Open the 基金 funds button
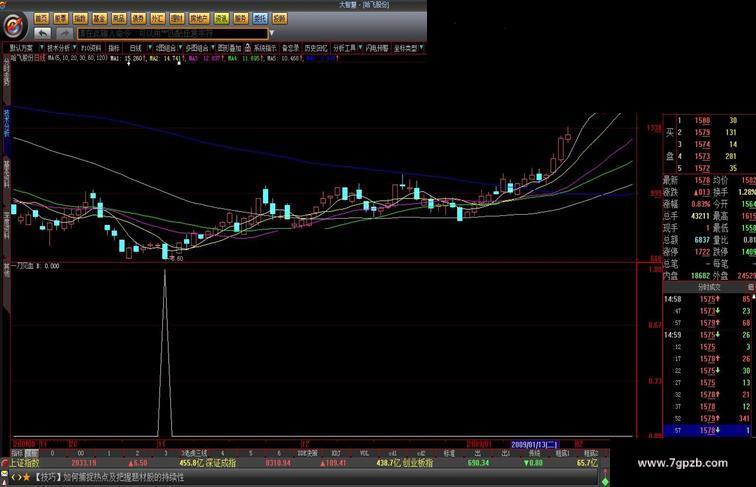Viewport: 756px width, 487px height. (99, 19)
